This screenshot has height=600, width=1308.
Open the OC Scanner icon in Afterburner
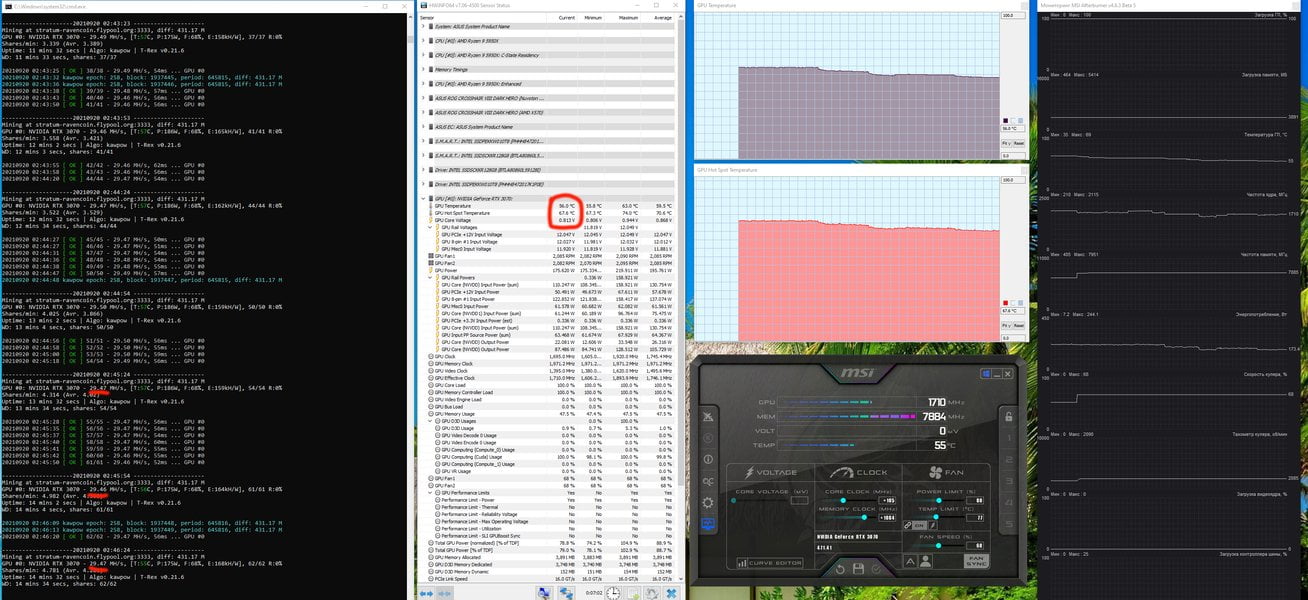point(708,481)
